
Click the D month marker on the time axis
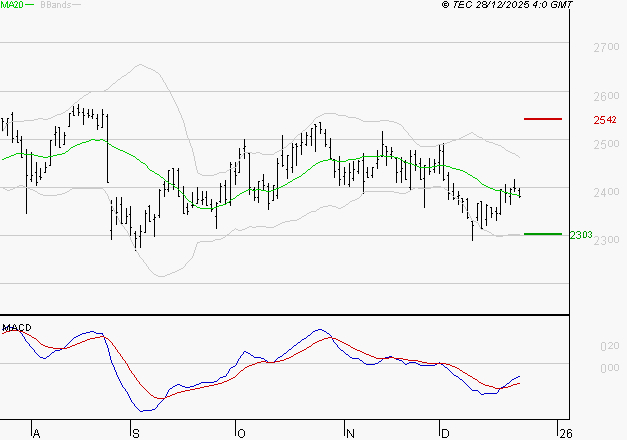[x=445, y=434]
